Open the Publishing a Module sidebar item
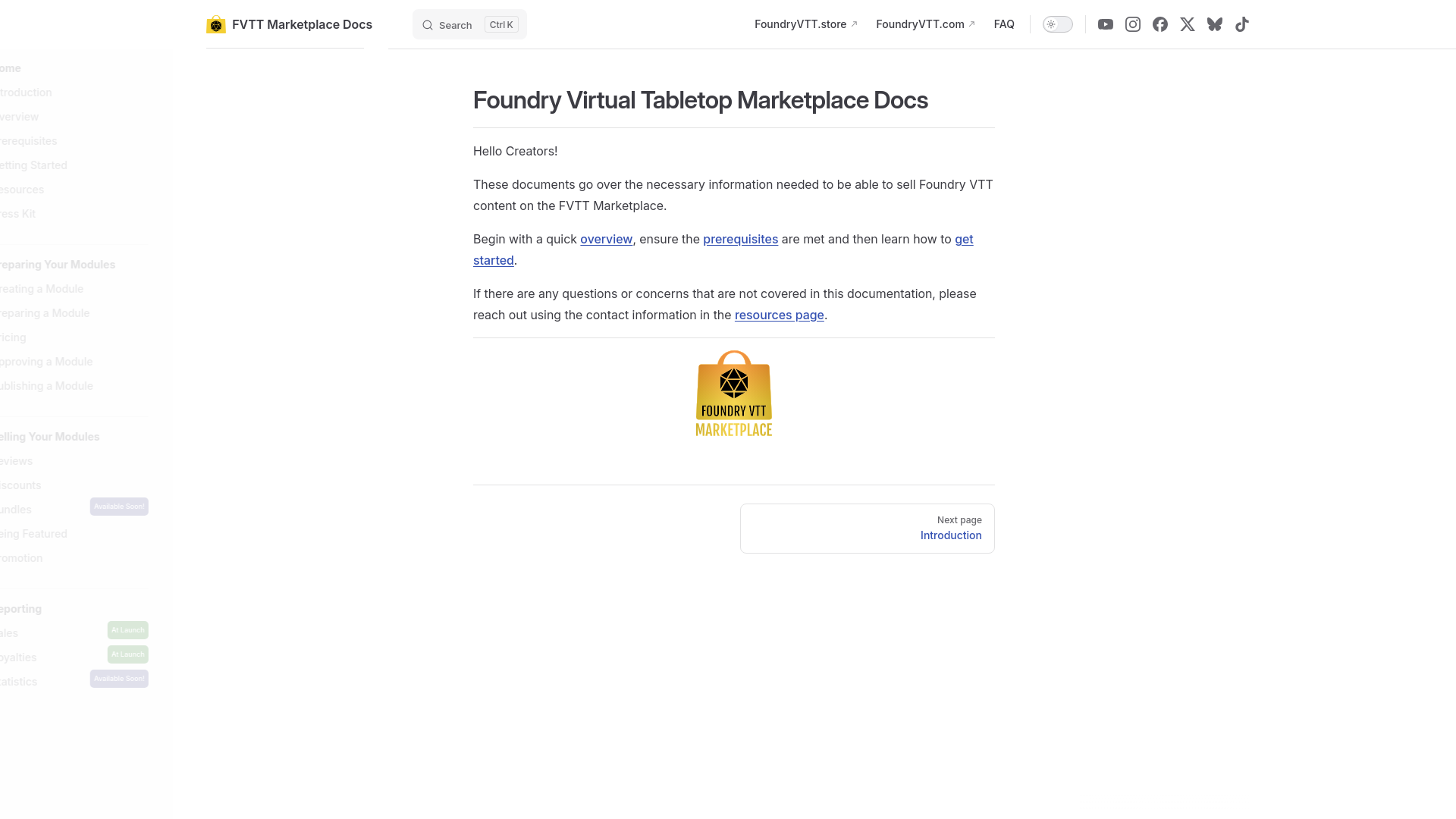The image size is (1456, 819). [46, 386]
